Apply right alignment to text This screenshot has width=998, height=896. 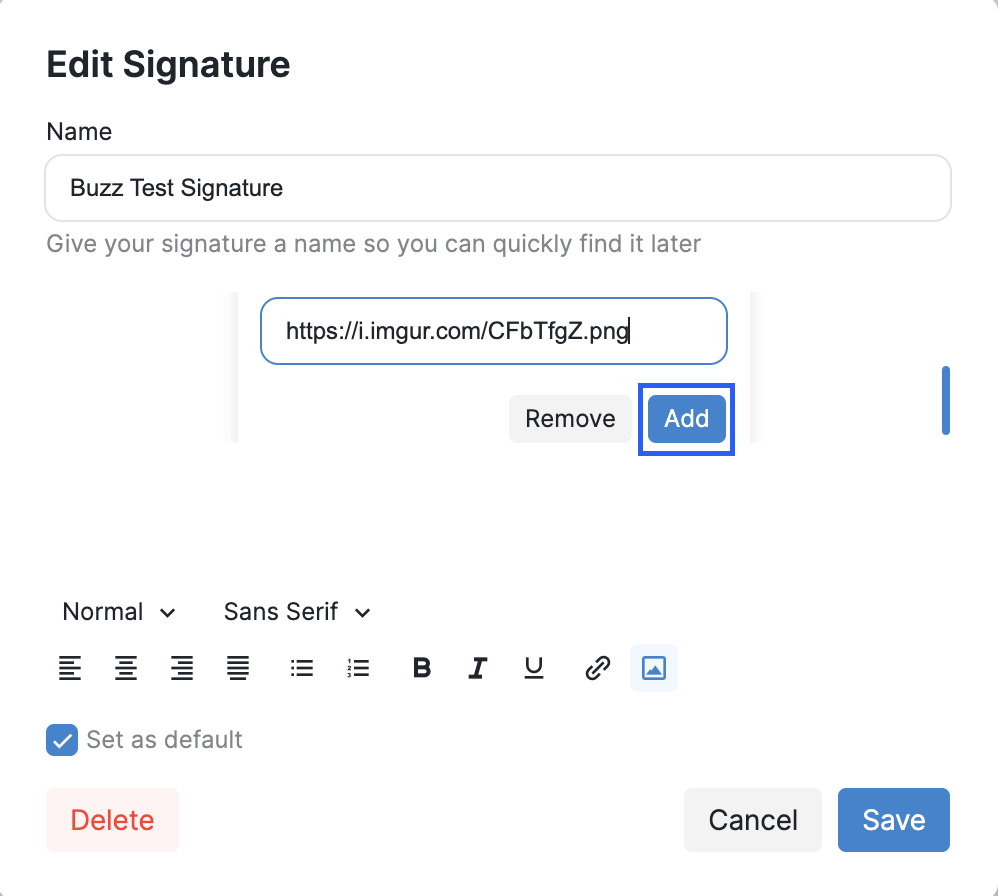(182, 668)
